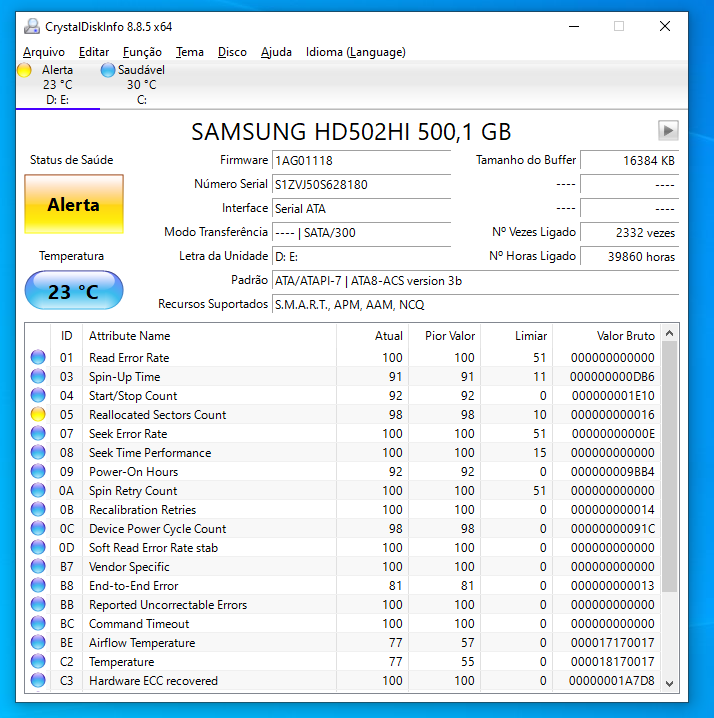Image resolution: width=714 pixels, height=718 pixels.
Task: Open the Ajuda menu
Action: tap(276, 52)
